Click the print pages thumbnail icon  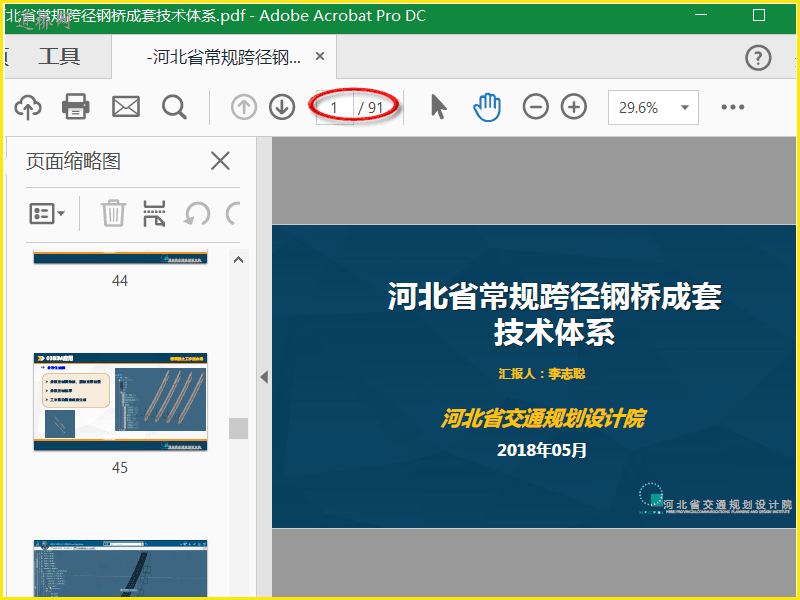154,213
